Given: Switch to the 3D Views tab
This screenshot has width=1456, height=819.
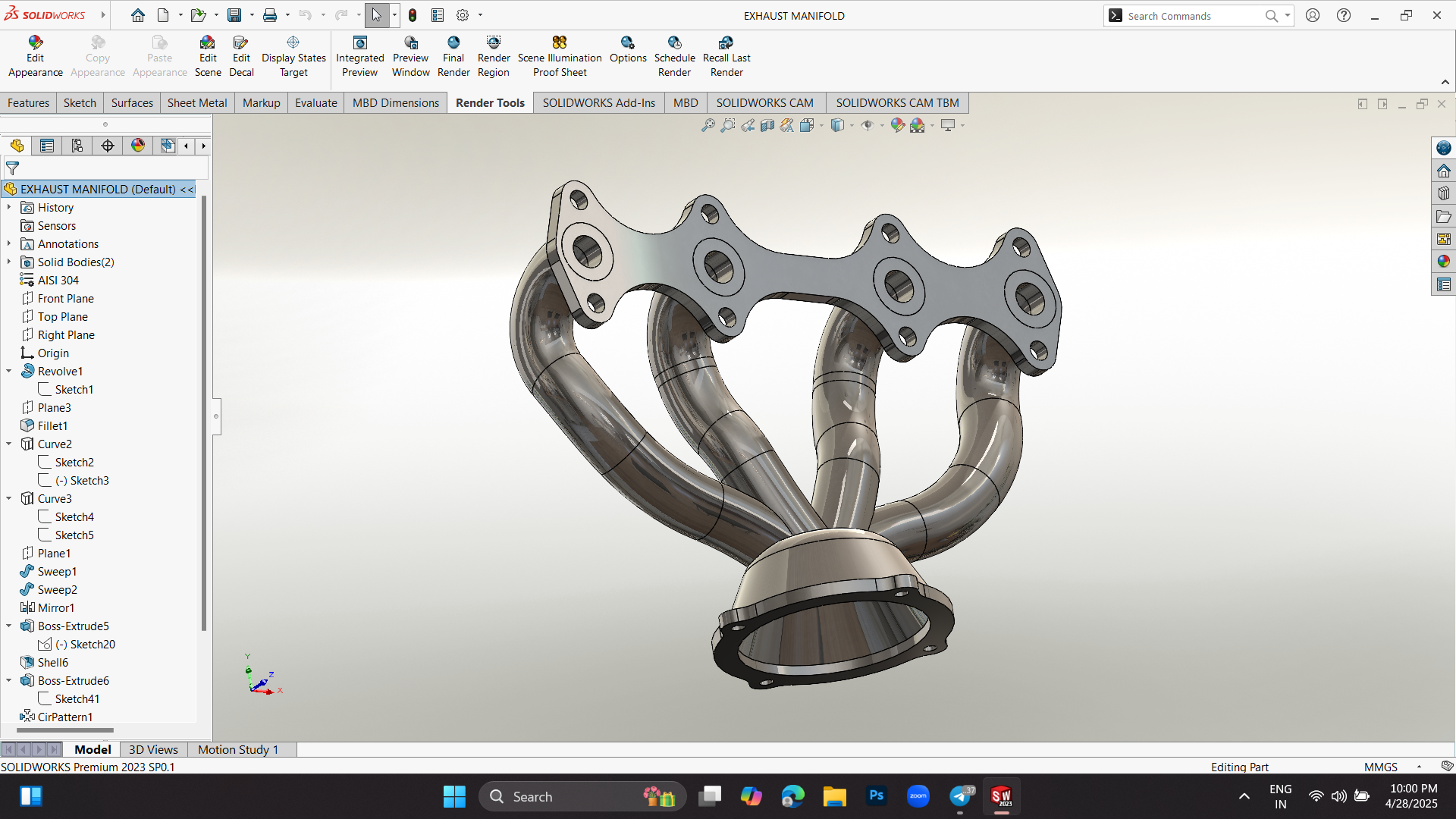Looking at the screenshot, I should pyautogui.click(x=153, y=750).
